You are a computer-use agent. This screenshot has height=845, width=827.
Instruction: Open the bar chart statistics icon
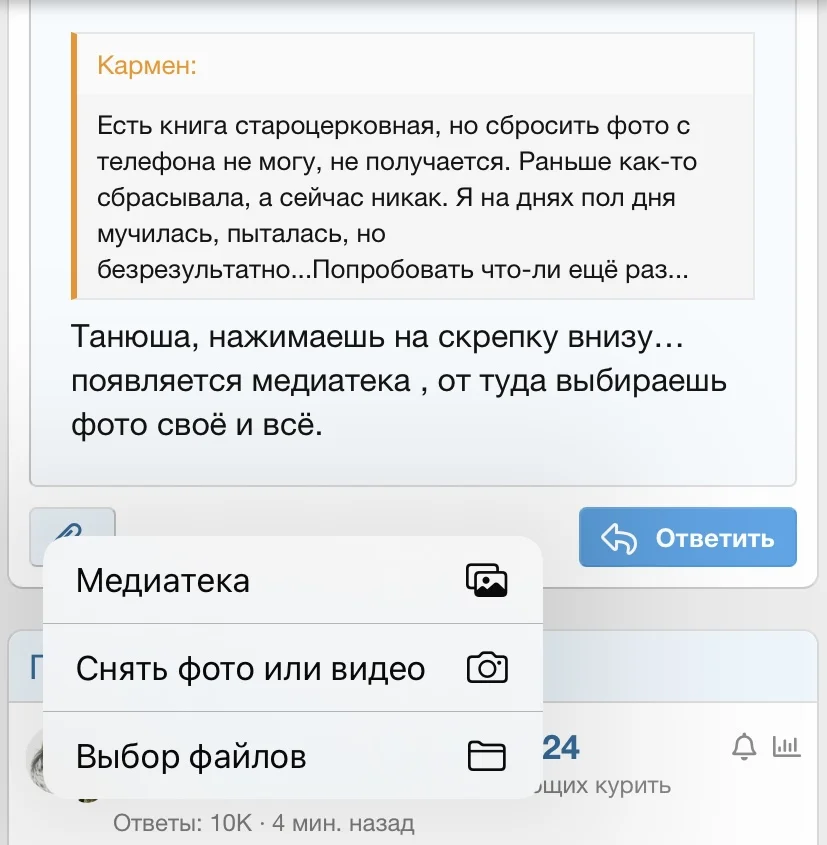[x=789, y=746]
